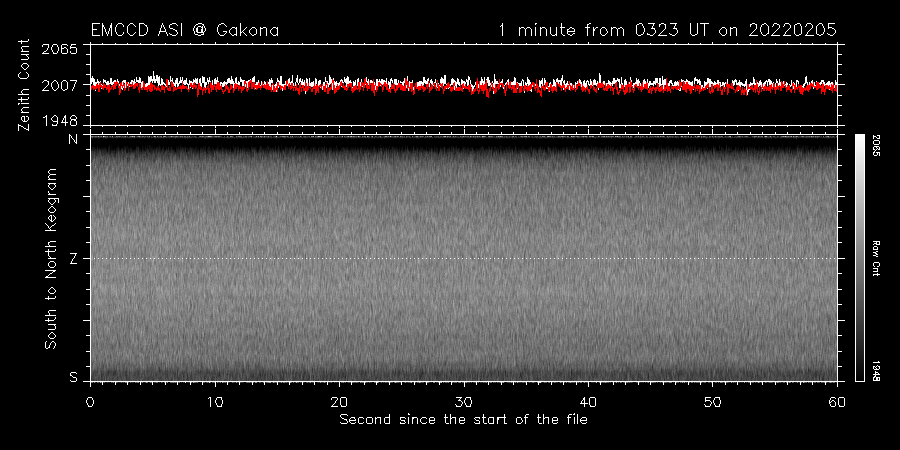Click the 'EMCCD ASI @ Gakona' title text
Screen dimensions: 900x450
tap(185, 30)
